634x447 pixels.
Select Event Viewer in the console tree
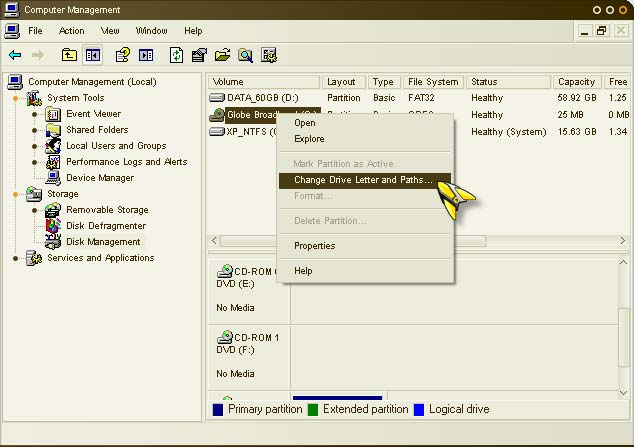coord(93,114)
